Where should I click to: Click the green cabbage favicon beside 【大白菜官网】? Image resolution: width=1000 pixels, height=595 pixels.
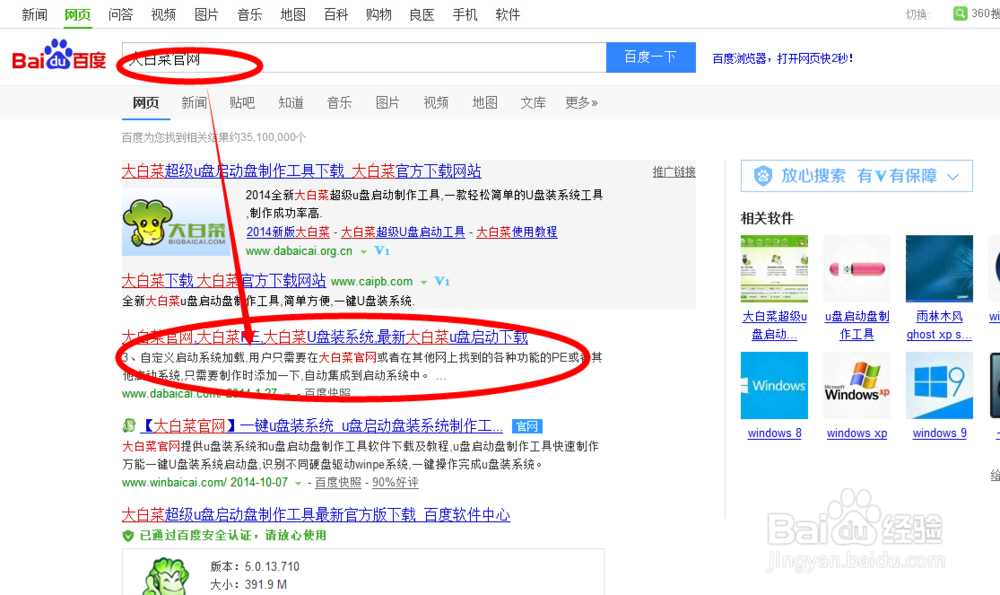pyautogui.click(x=129, y=425)
